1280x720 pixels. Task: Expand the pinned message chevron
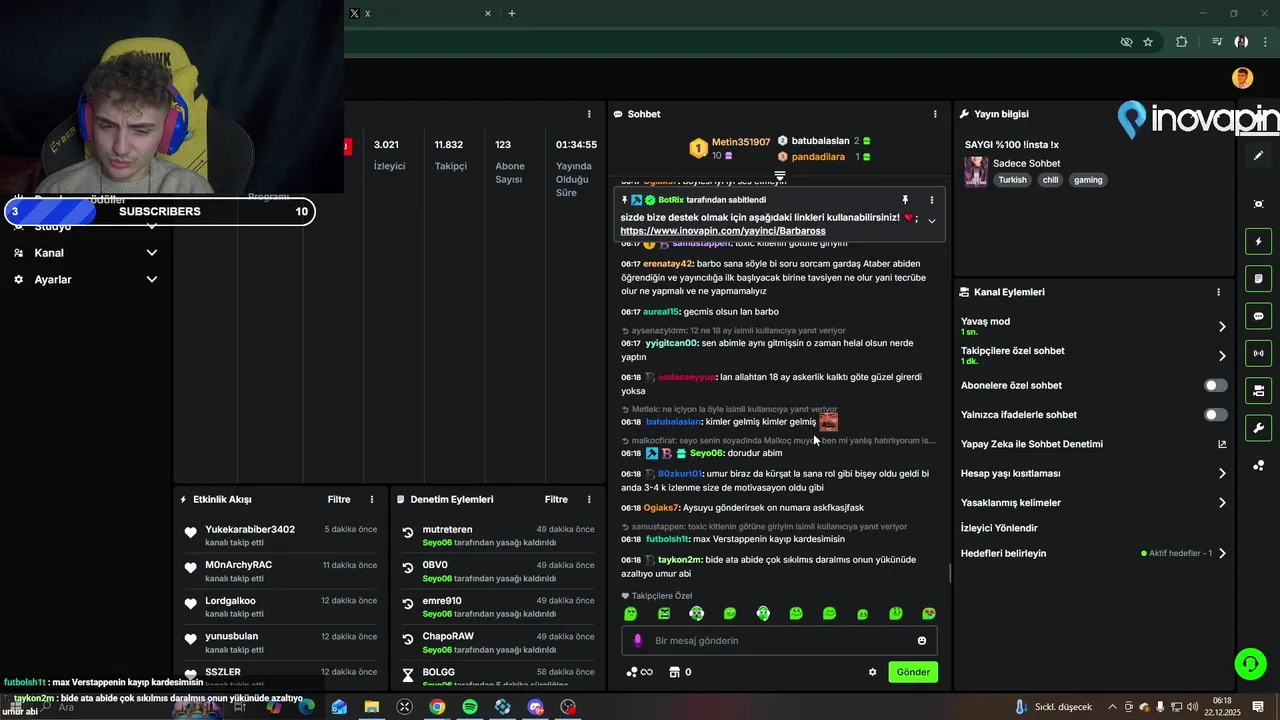point(932,221)
